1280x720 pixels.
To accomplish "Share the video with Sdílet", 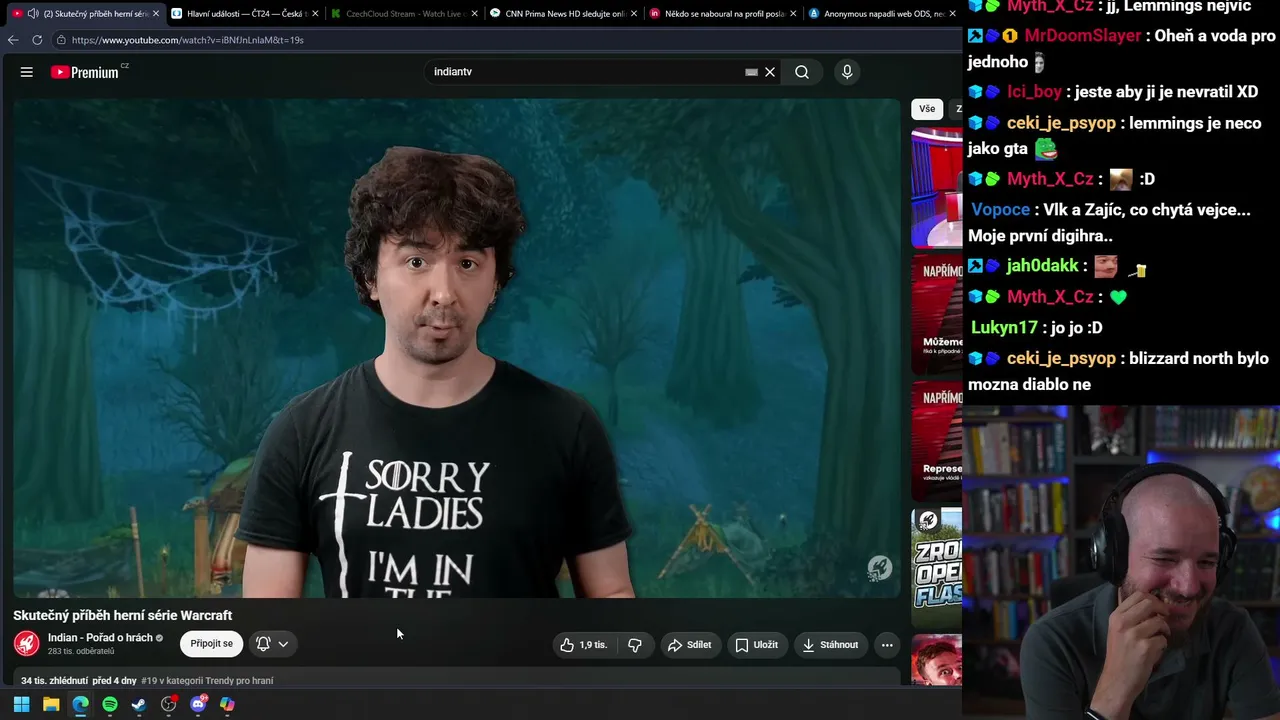I will [690, 645].
